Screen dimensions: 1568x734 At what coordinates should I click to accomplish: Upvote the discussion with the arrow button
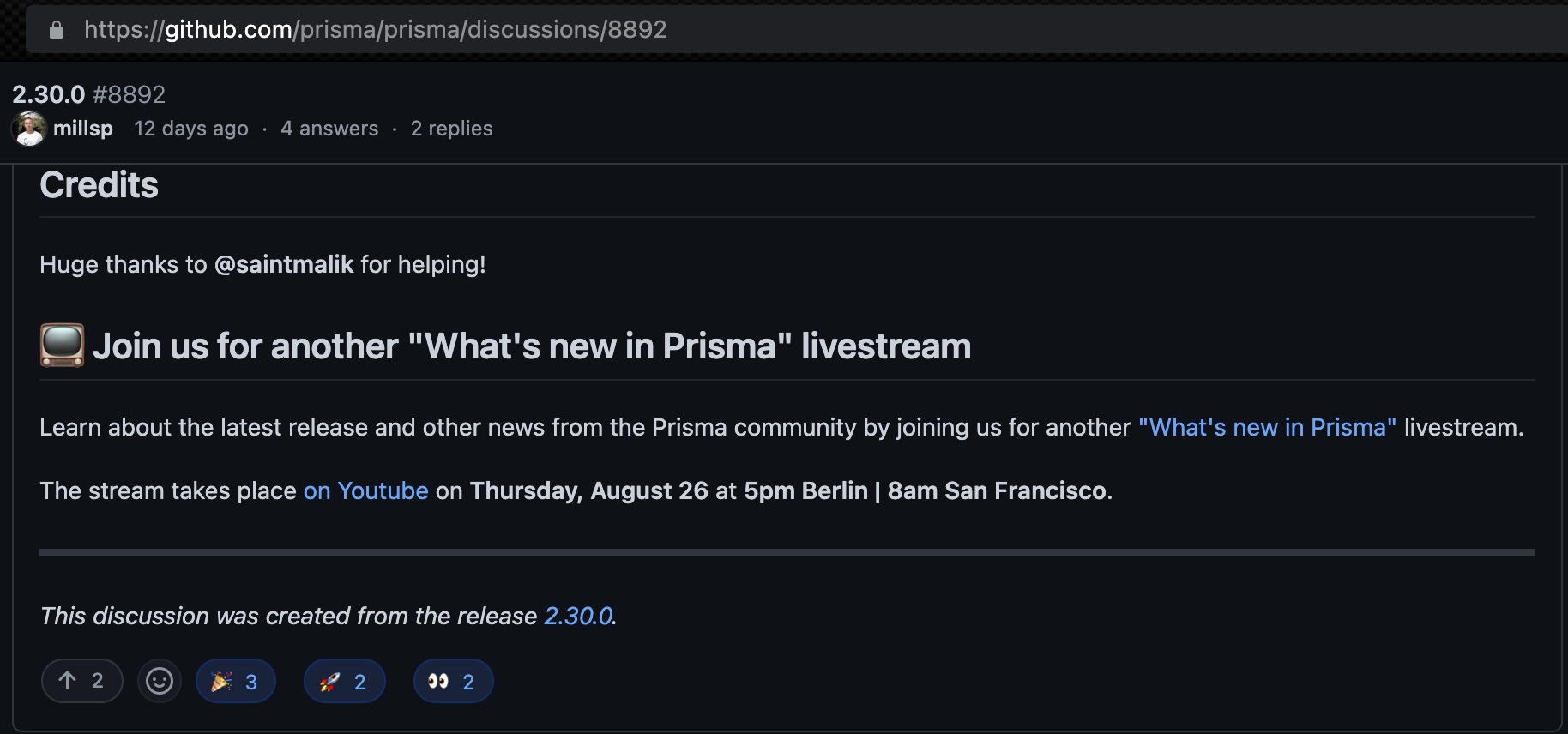point(81,681)
